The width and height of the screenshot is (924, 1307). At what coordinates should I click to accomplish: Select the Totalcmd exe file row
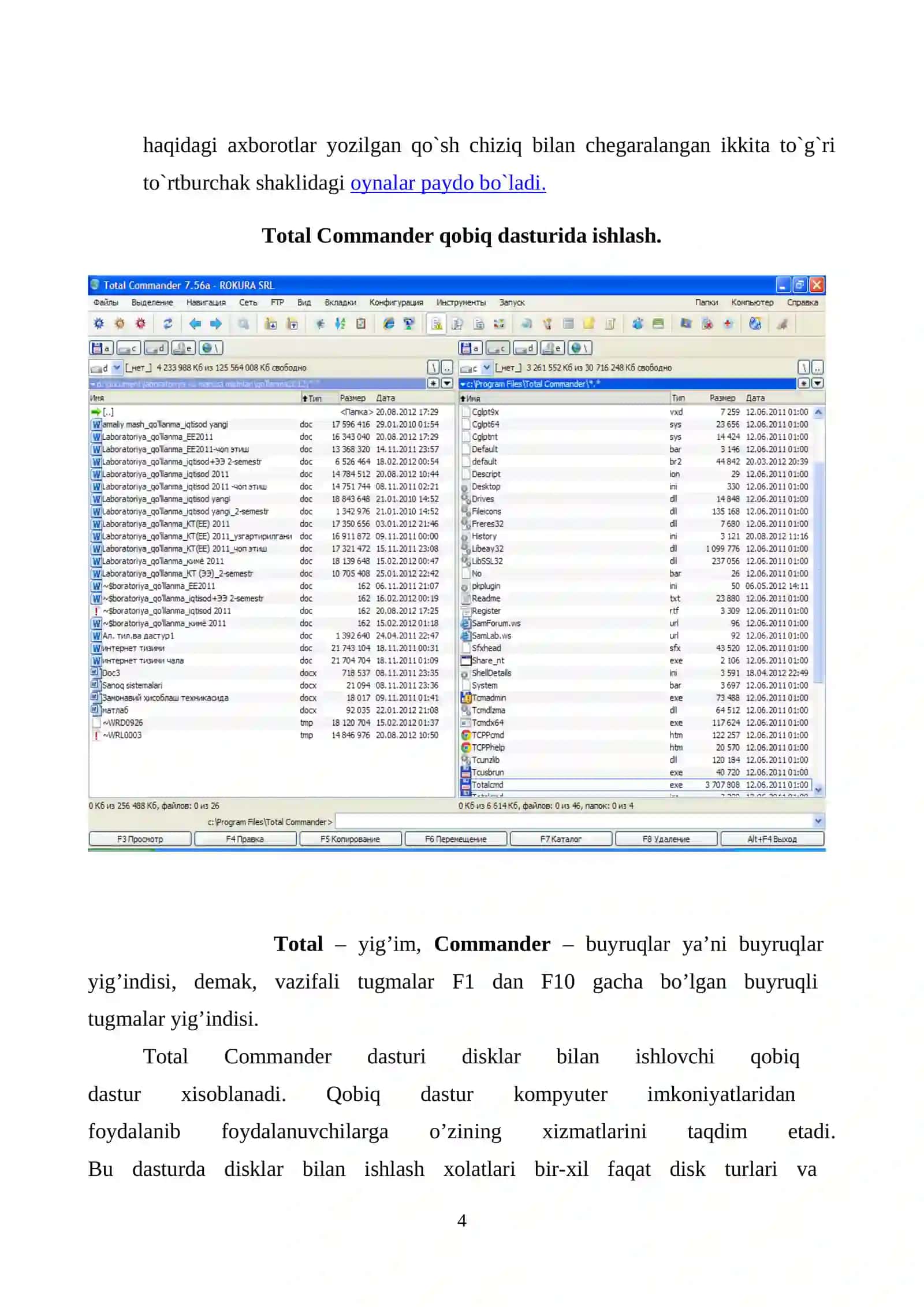click(635, 785)
